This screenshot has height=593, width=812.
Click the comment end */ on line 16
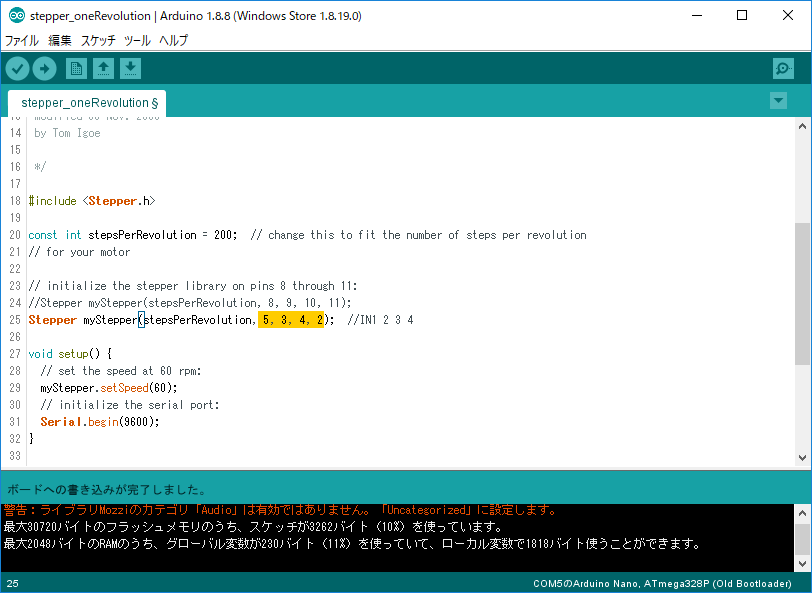[40, 167]
